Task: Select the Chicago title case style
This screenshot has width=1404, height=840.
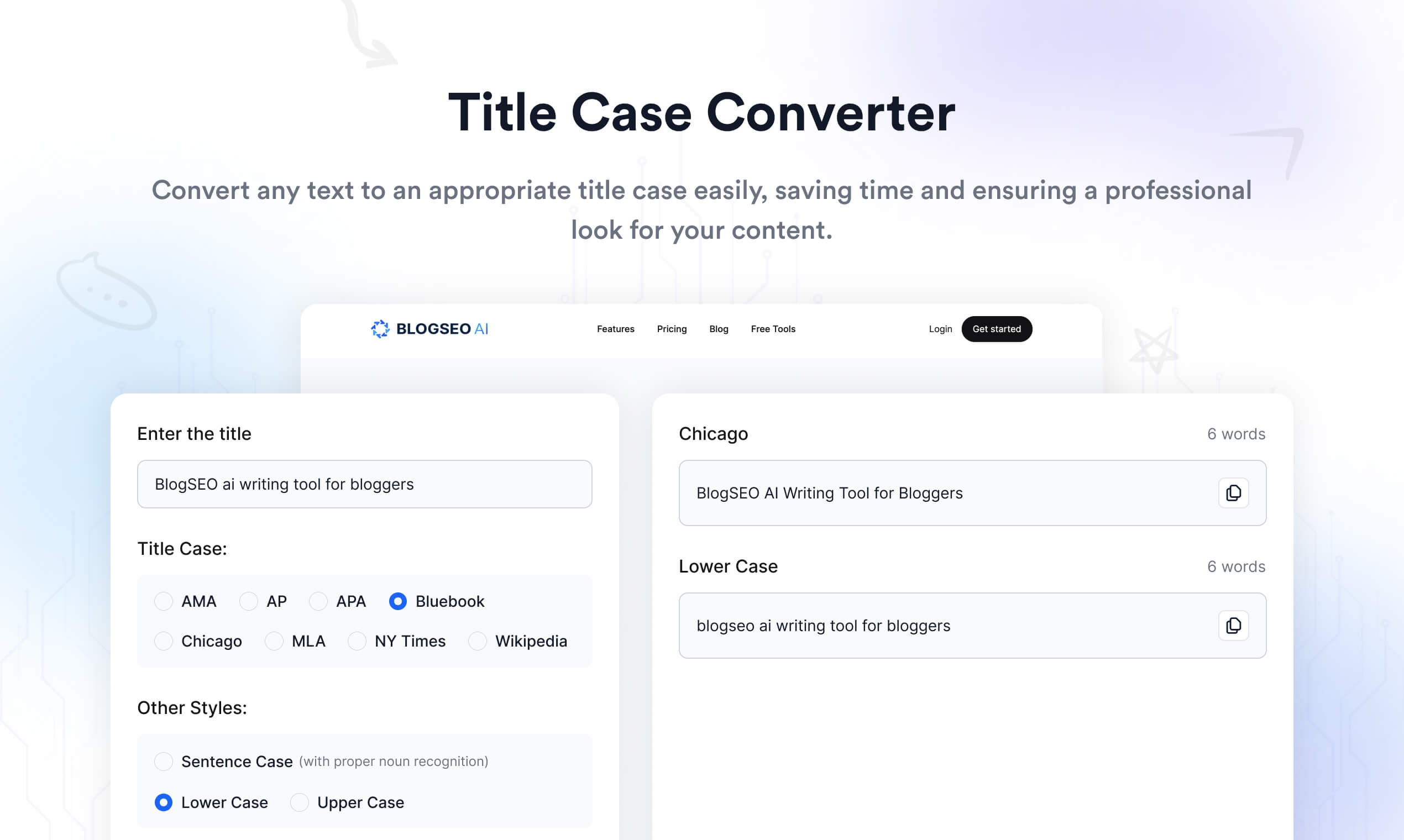Action: tap(164, 641)
